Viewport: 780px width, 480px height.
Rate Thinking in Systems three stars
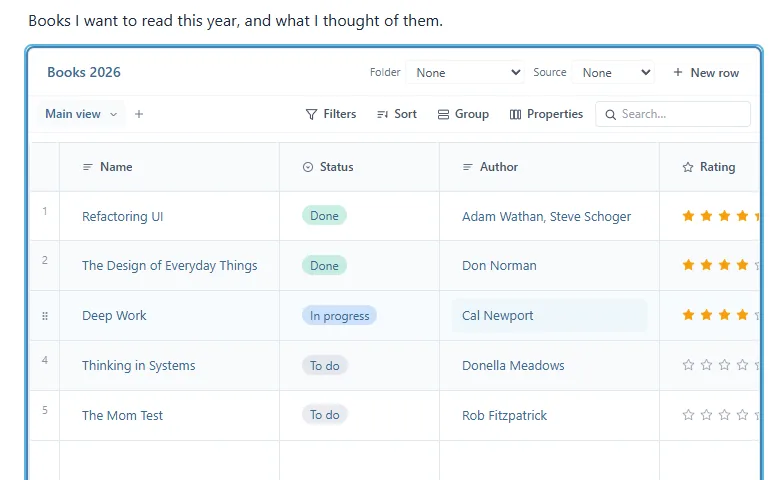click(724, 365)
